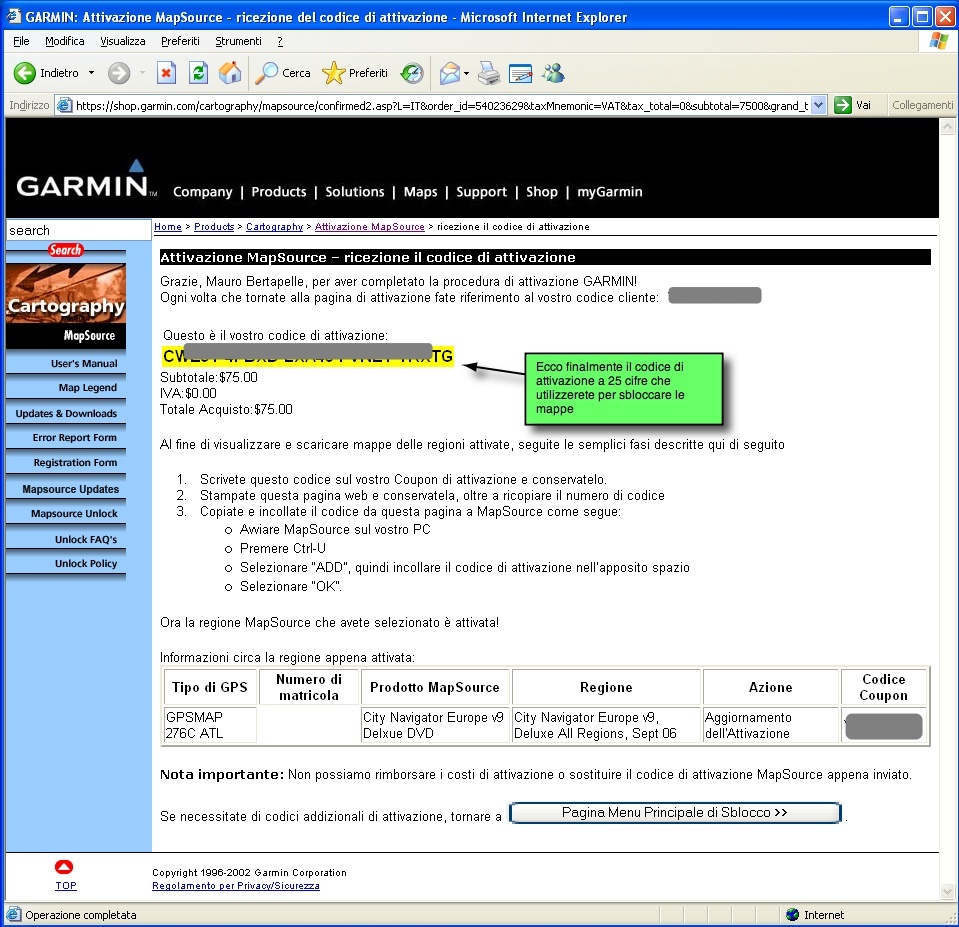Open the Visualizza menu
This screenshot has width=959, height=927.
tap(122, 41)
